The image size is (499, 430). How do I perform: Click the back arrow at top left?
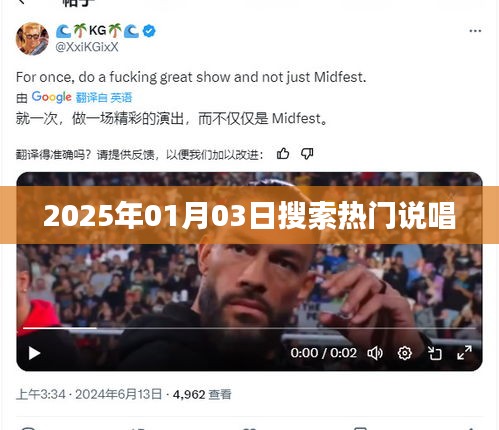(x=22, y=2)
